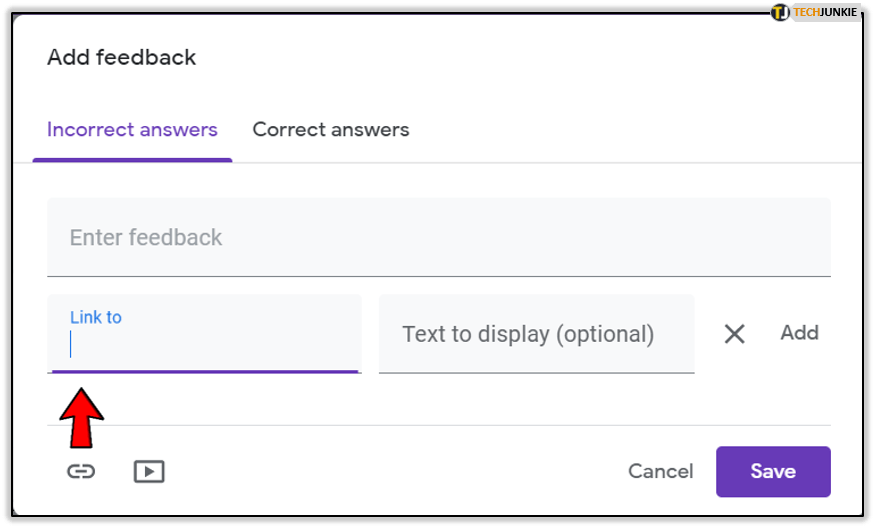Select the Incorrect answers tab
Image resolution: width=875 pixels, height=528 pixels.
tap(132, 130)
